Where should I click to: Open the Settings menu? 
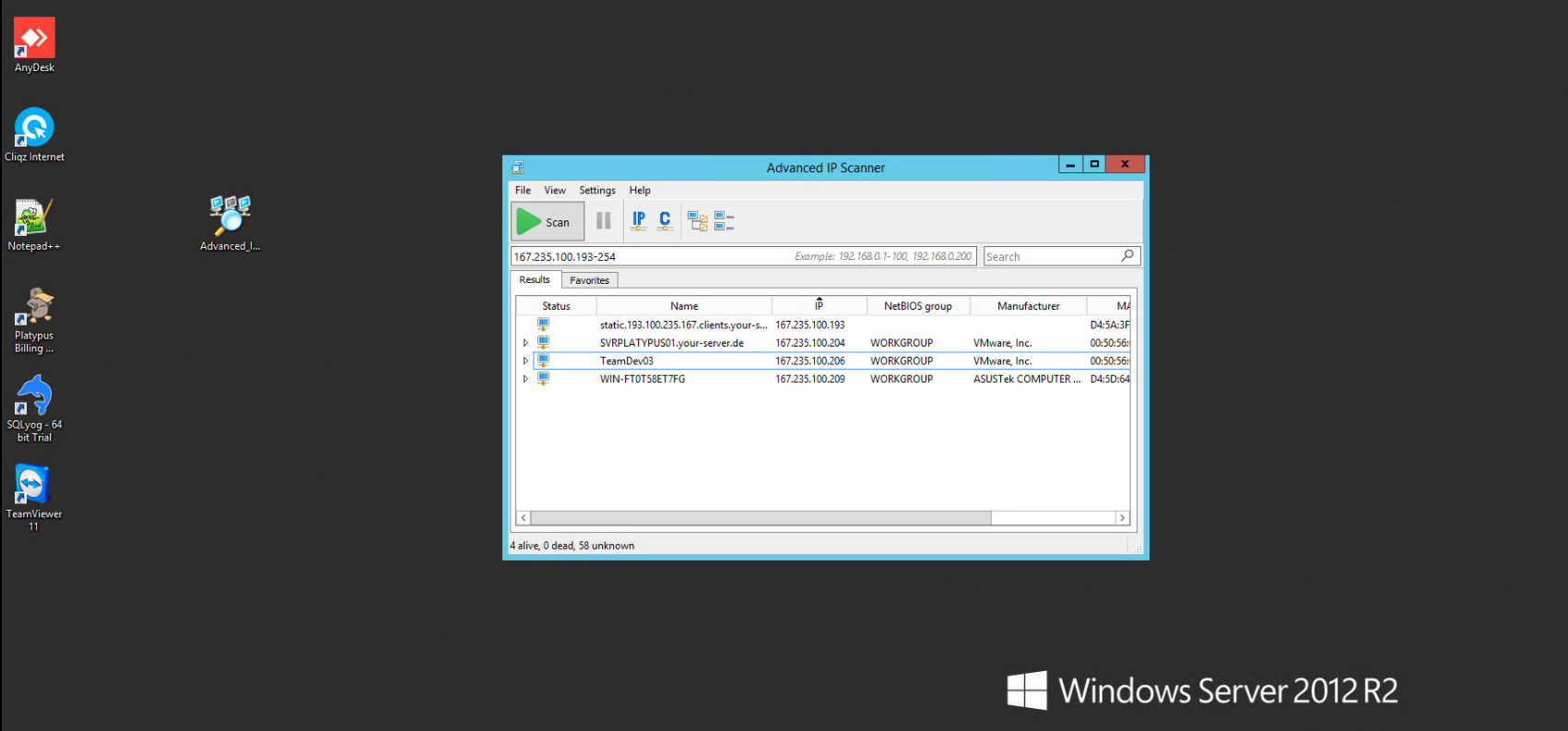(597, 190)
